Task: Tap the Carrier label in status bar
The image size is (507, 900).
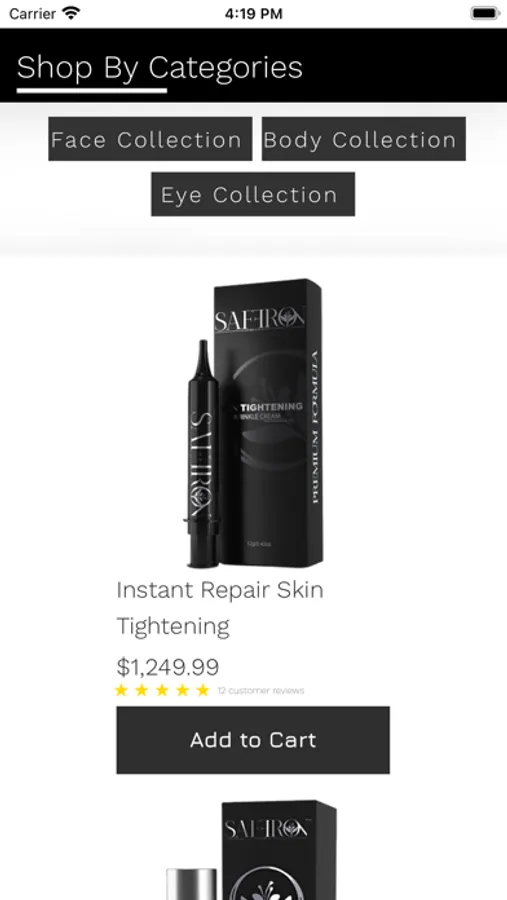Action: click(33, 13)
